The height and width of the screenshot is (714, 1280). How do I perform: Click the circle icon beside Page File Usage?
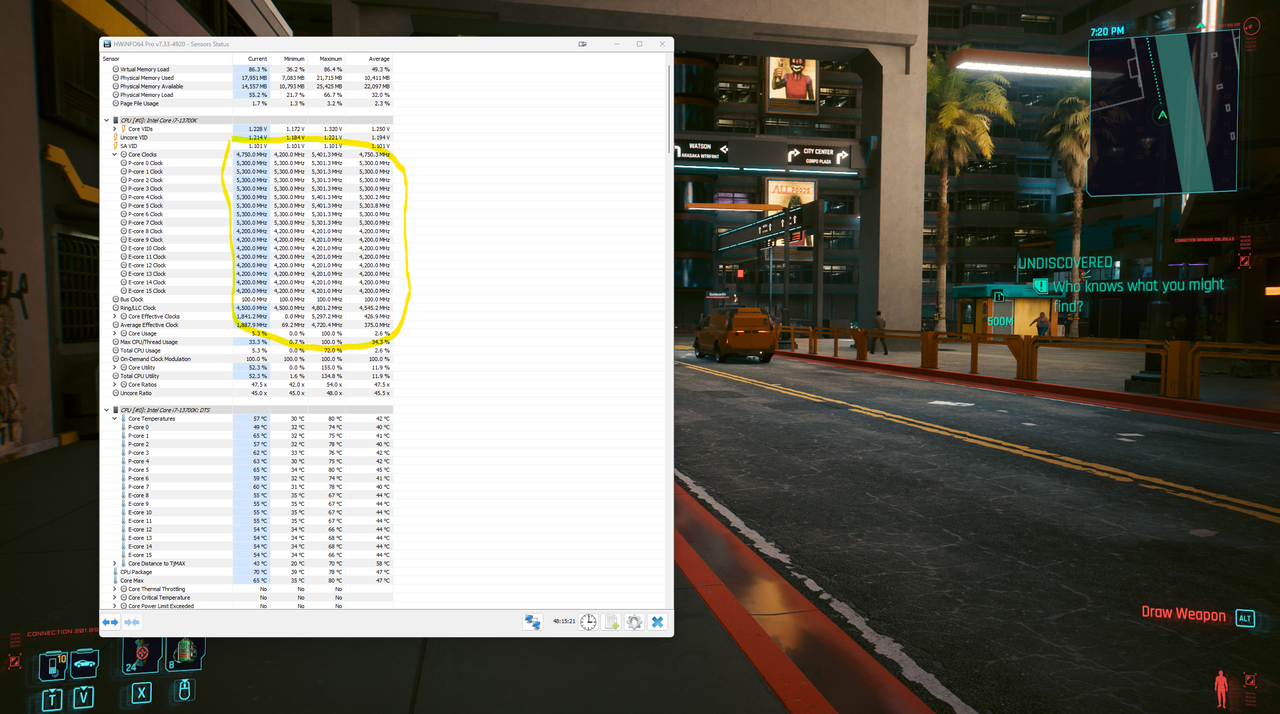coord(116,103)
